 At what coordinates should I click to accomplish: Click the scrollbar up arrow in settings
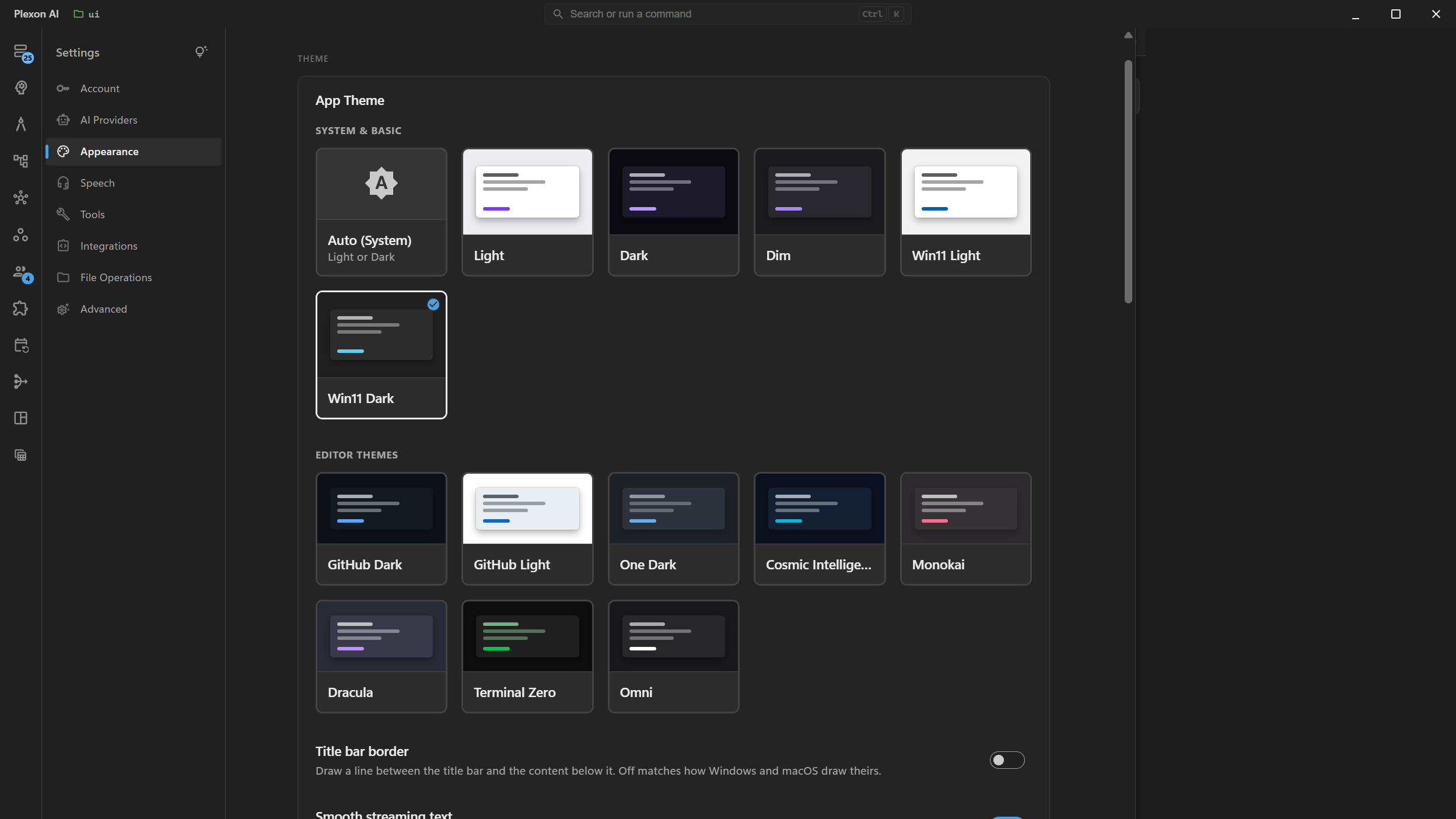click(x=1128, y=36)
